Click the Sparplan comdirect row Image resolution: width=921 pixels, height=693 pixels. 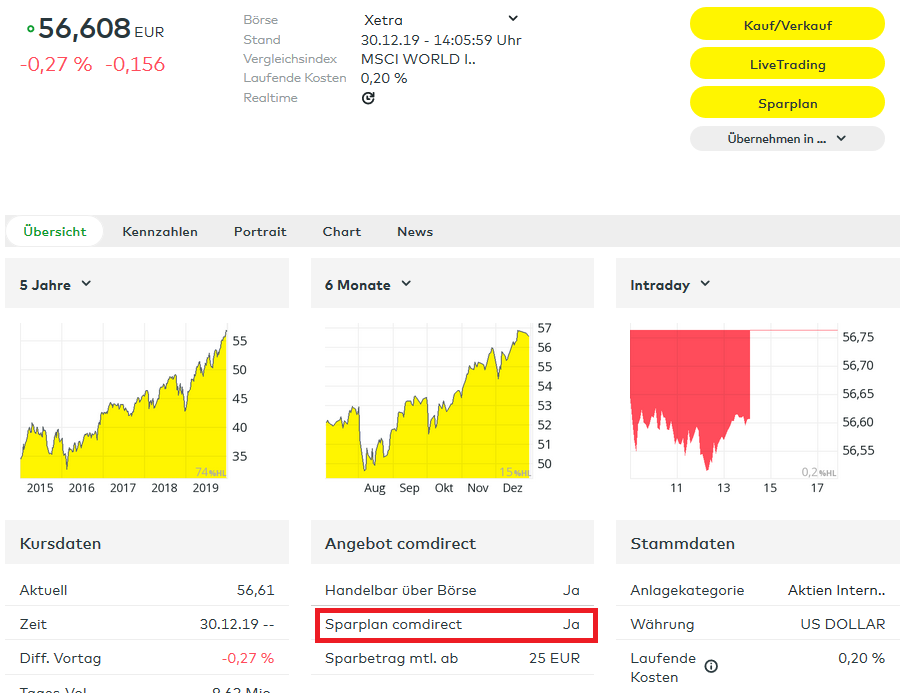coord(454,625)
